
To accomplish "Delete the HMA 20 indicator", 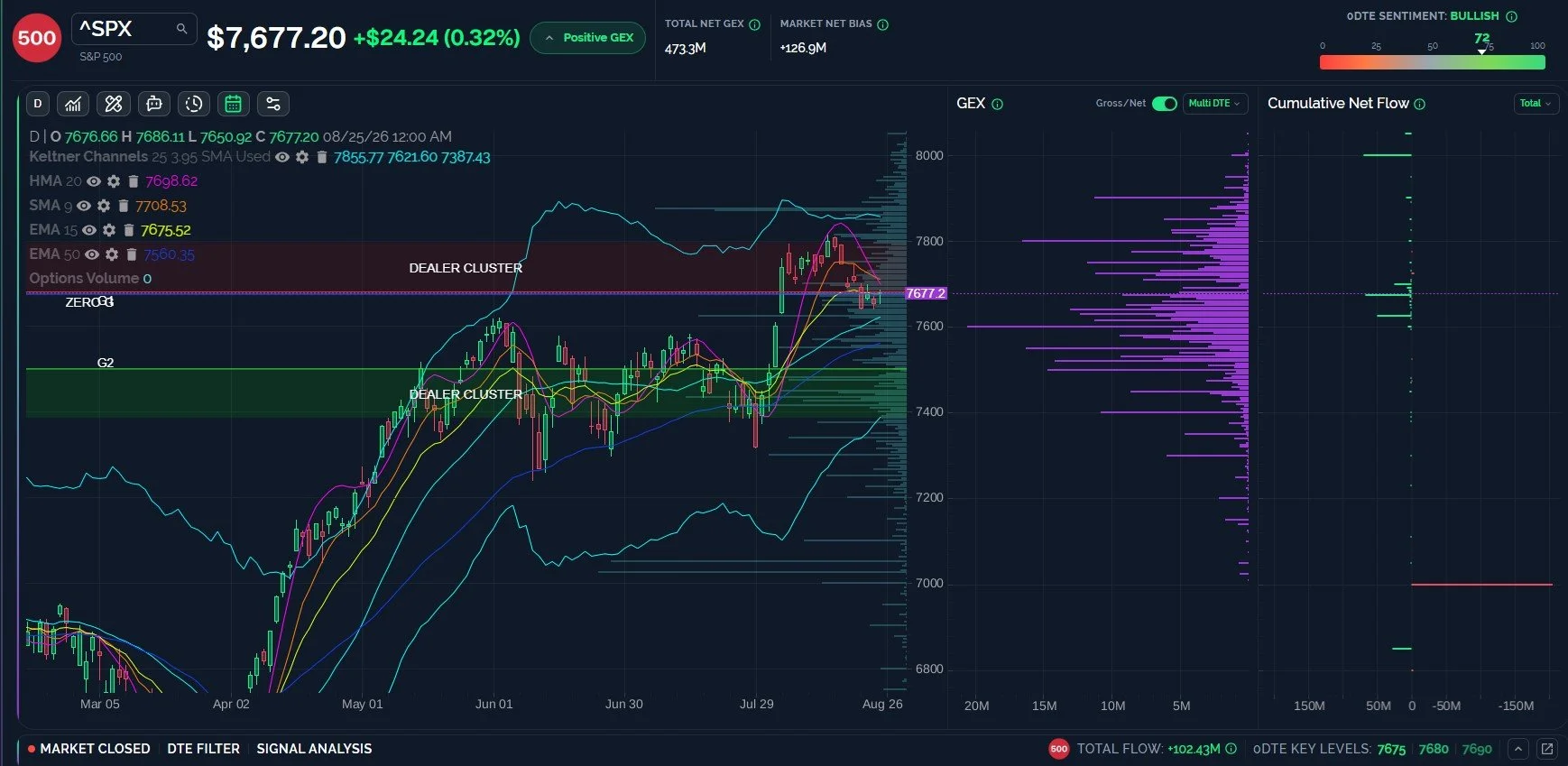I will (133, 181).
